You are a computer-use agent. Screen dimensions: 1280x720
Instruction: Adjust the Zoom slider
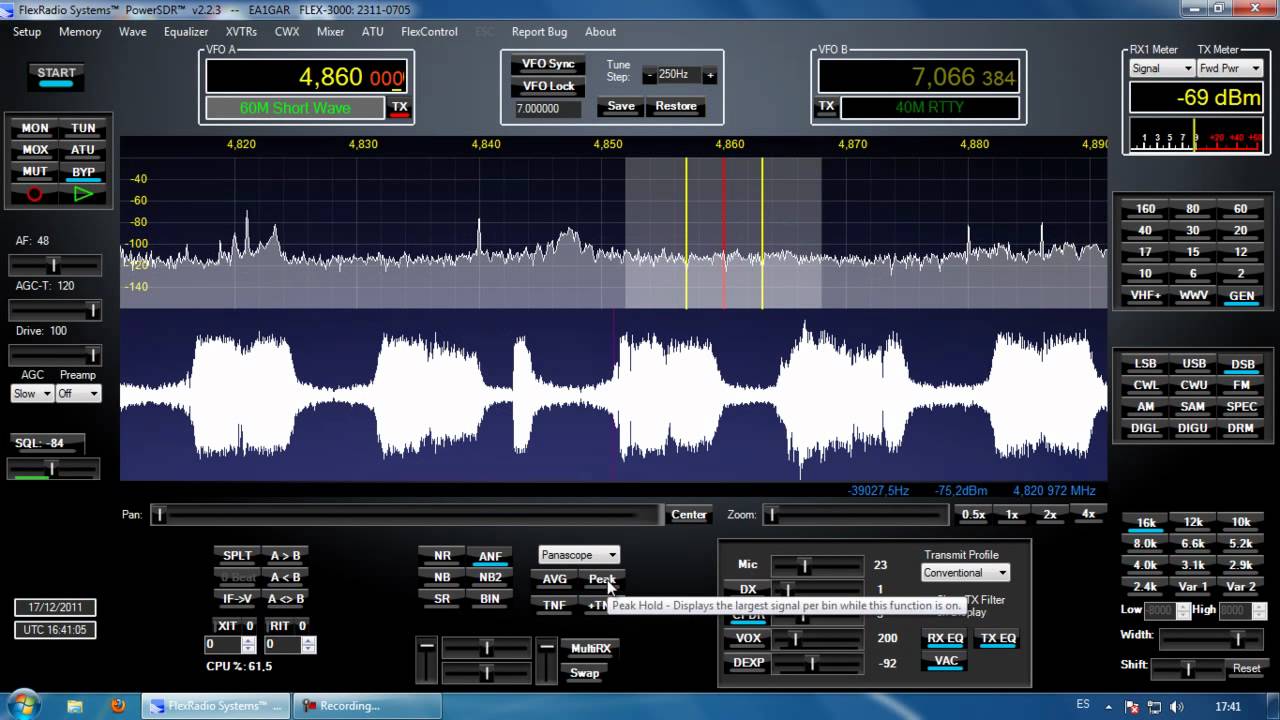[x=856, y=515]
